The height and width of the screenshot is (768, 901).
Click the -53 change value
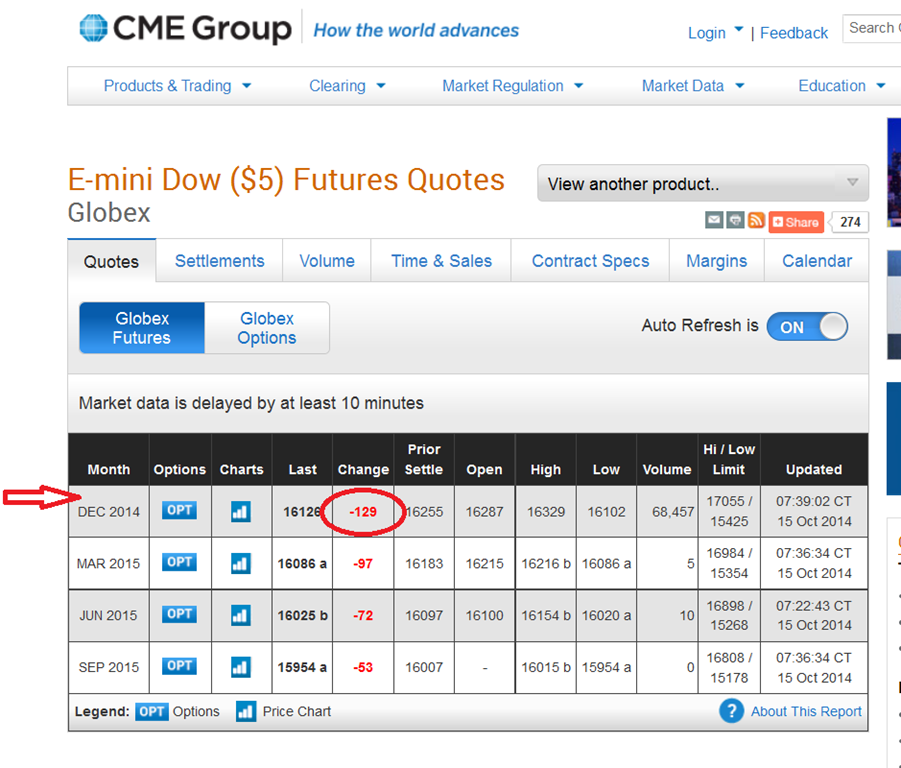tap(363, 667)
